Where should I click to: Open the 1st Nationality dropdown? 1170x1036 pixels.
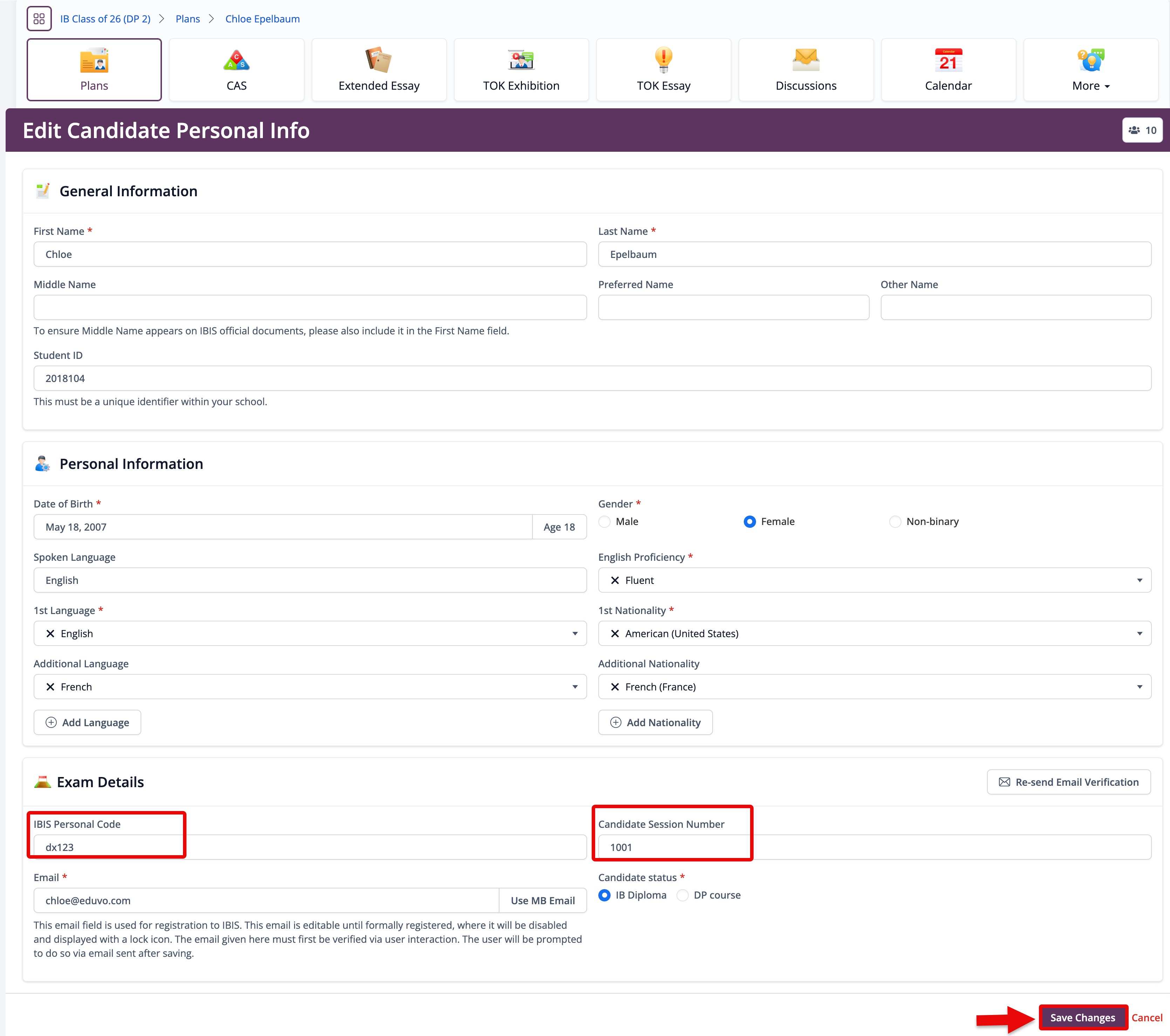pyautogui.click(x=1139, y=634)
